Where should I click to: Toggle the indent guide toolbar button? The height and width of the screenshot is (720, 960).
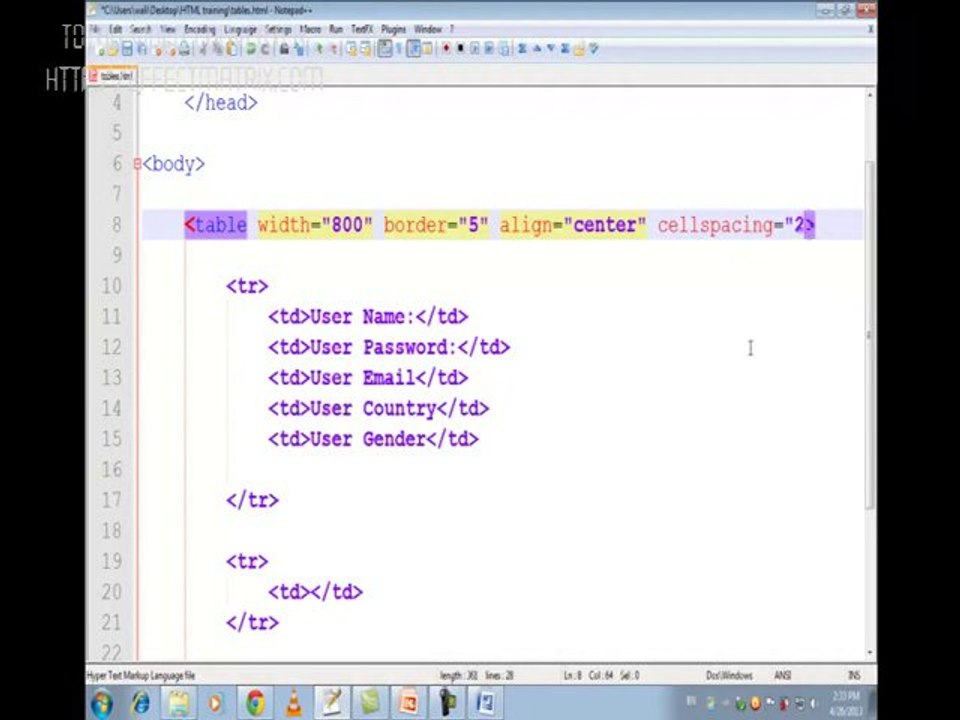pos(414,48)
